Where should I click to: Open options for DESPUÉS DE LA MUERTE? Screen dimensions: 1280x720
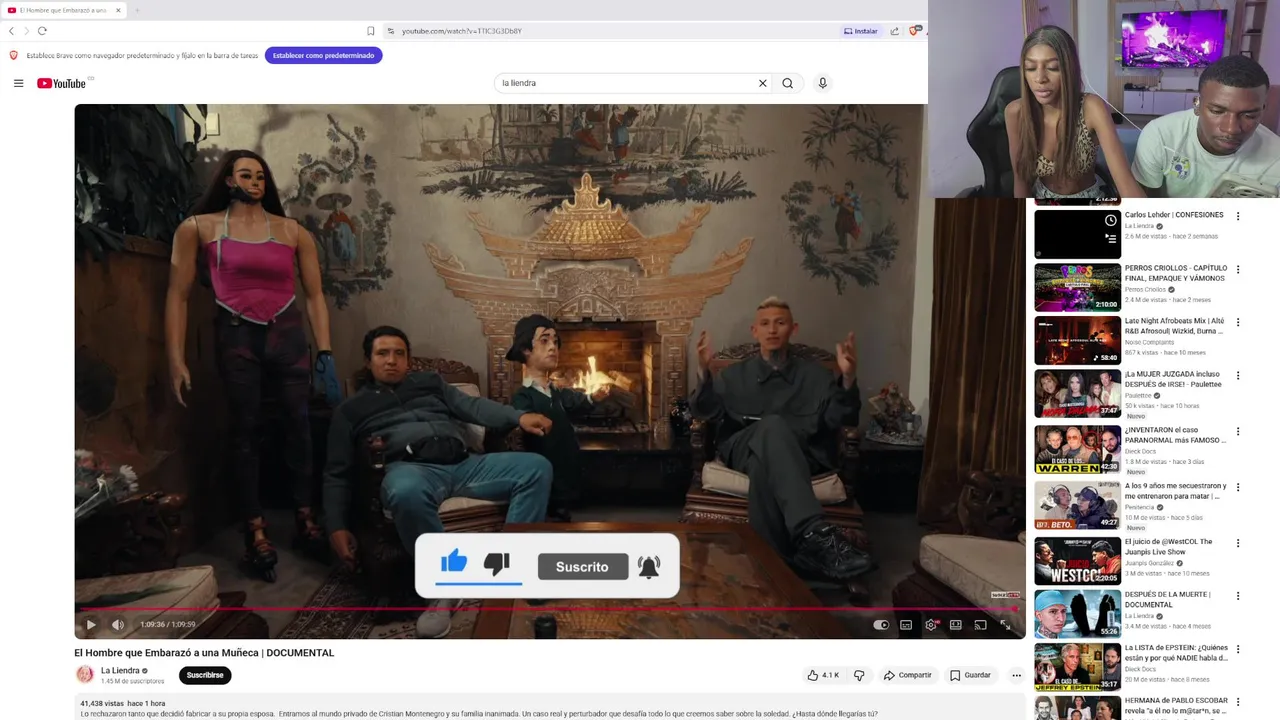[x=1238, y=596]
